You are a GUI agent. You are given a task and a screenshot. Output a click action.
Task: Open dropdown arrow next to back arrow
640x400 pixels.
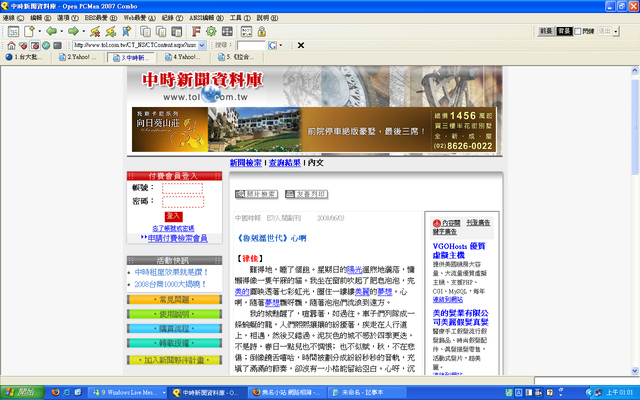click(62, 31)
